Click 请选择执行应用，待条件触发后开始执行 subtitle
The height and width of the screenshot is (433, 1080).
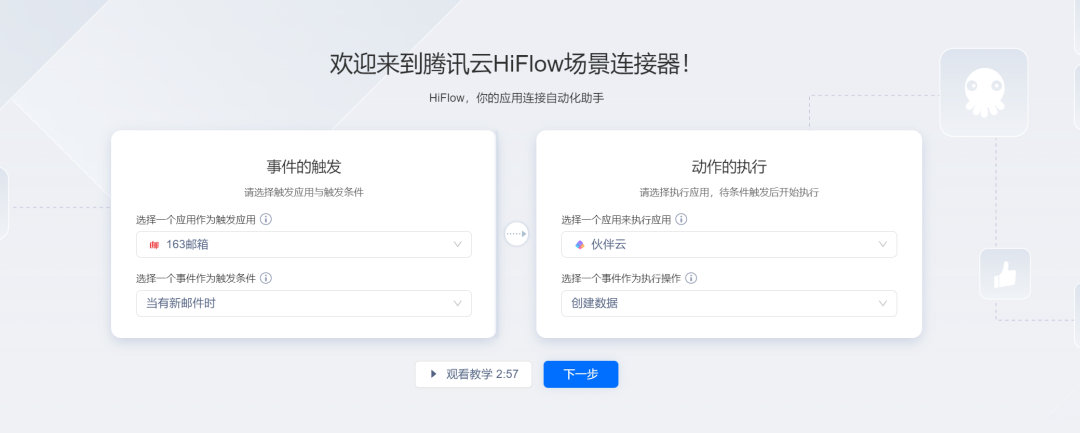click(x=729, y=193)
